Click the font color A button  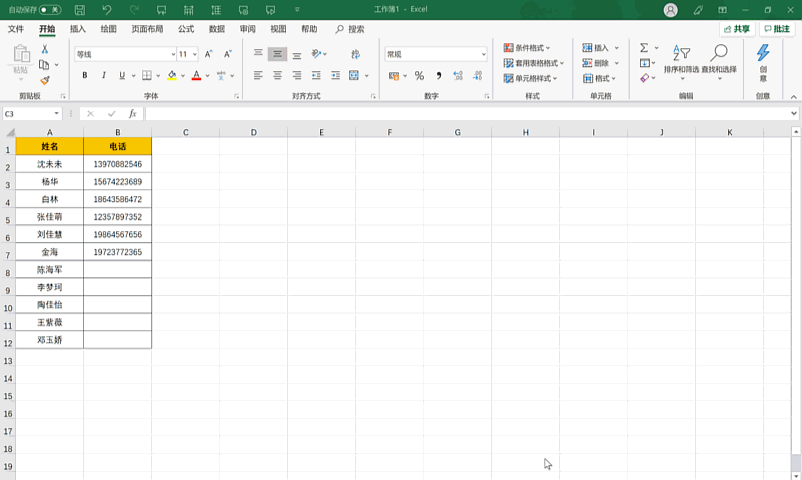click(x=196, y=75)
